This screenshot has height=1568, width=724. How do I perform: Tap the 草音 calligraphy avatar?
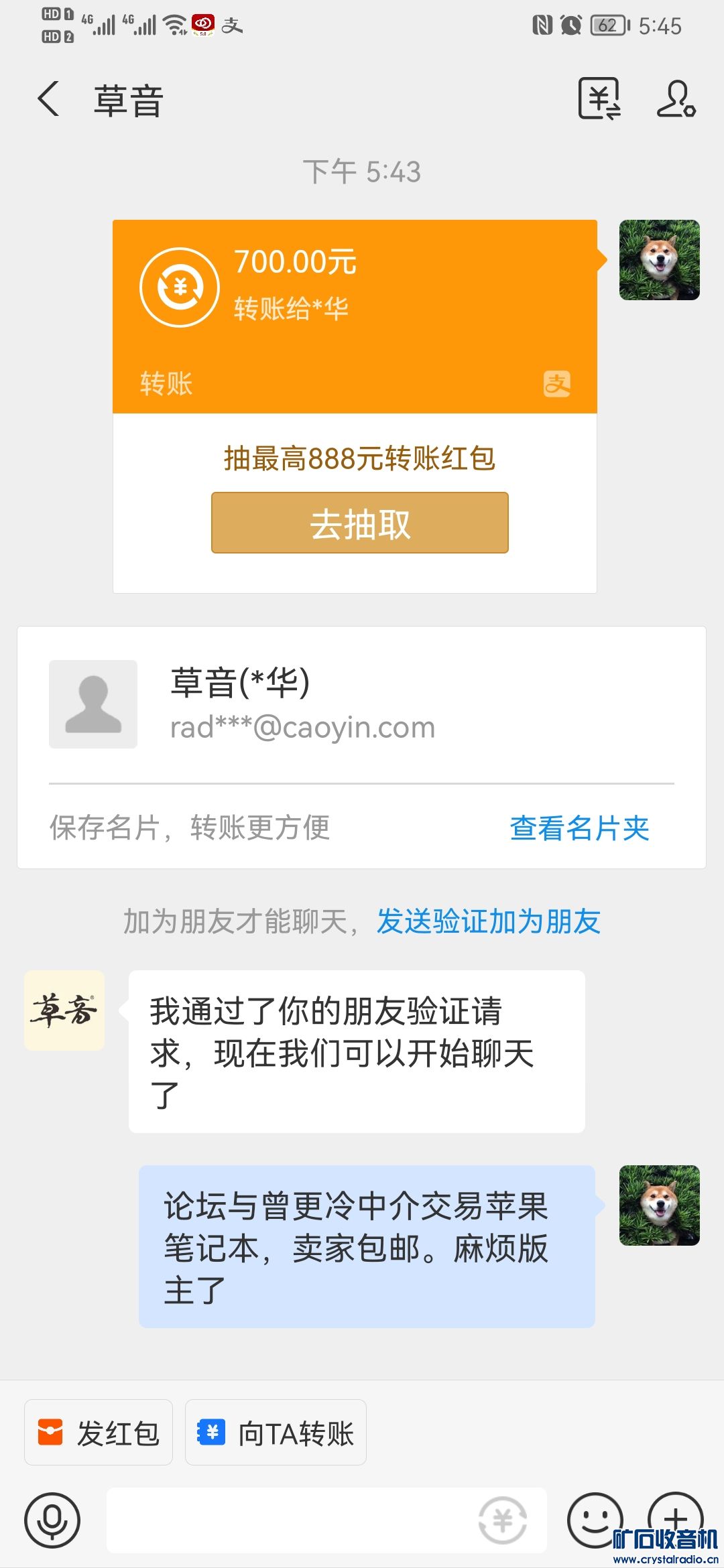[x=64, y=1010]
